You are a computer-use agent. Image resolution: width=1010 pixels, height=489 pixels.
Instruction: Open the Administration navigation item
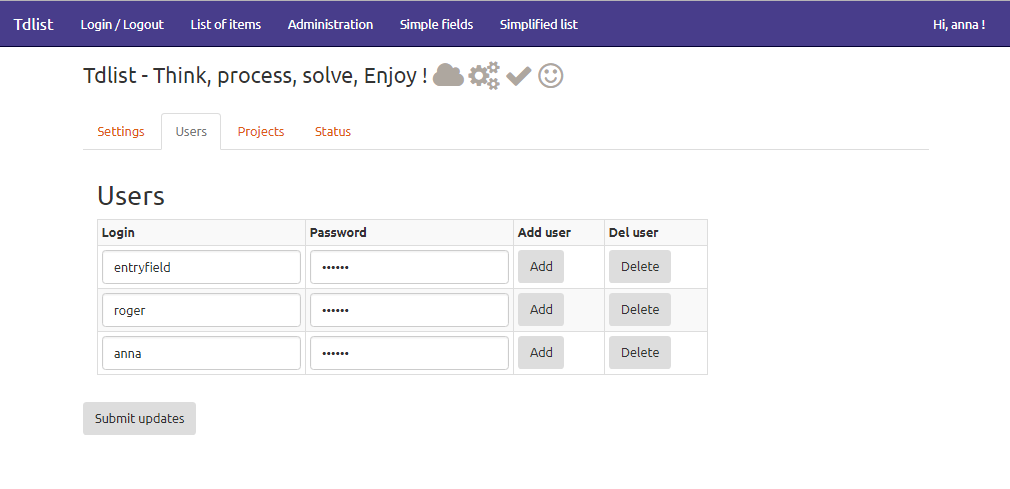[x=330, y=24]
